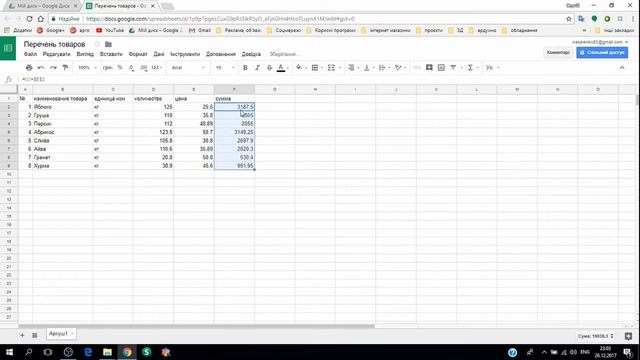
Task: Click the Коментарі button
Action: coord(558,53)
